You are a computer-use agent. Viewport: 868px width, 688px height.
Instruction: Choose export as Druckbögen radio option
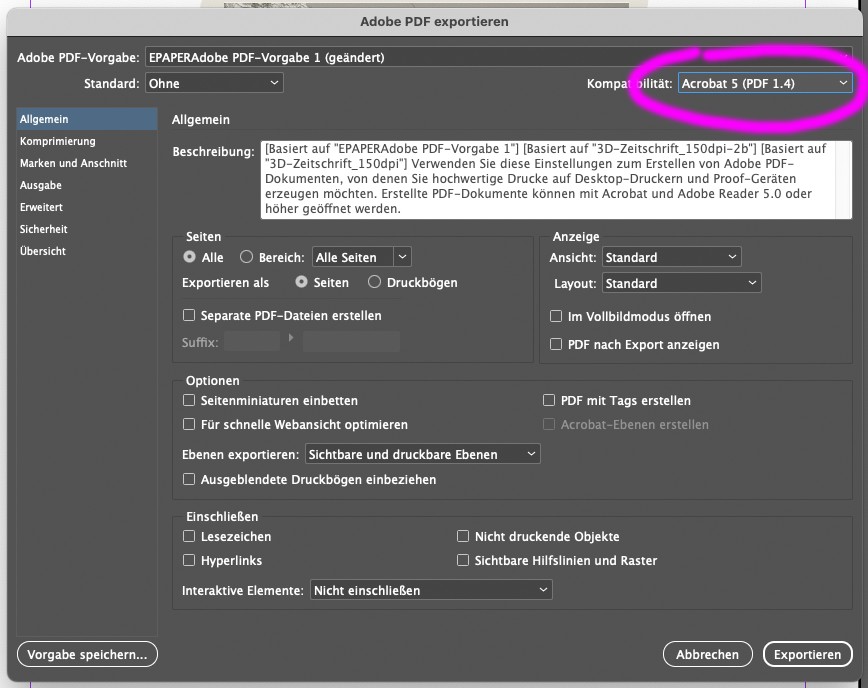click(374, 282)
